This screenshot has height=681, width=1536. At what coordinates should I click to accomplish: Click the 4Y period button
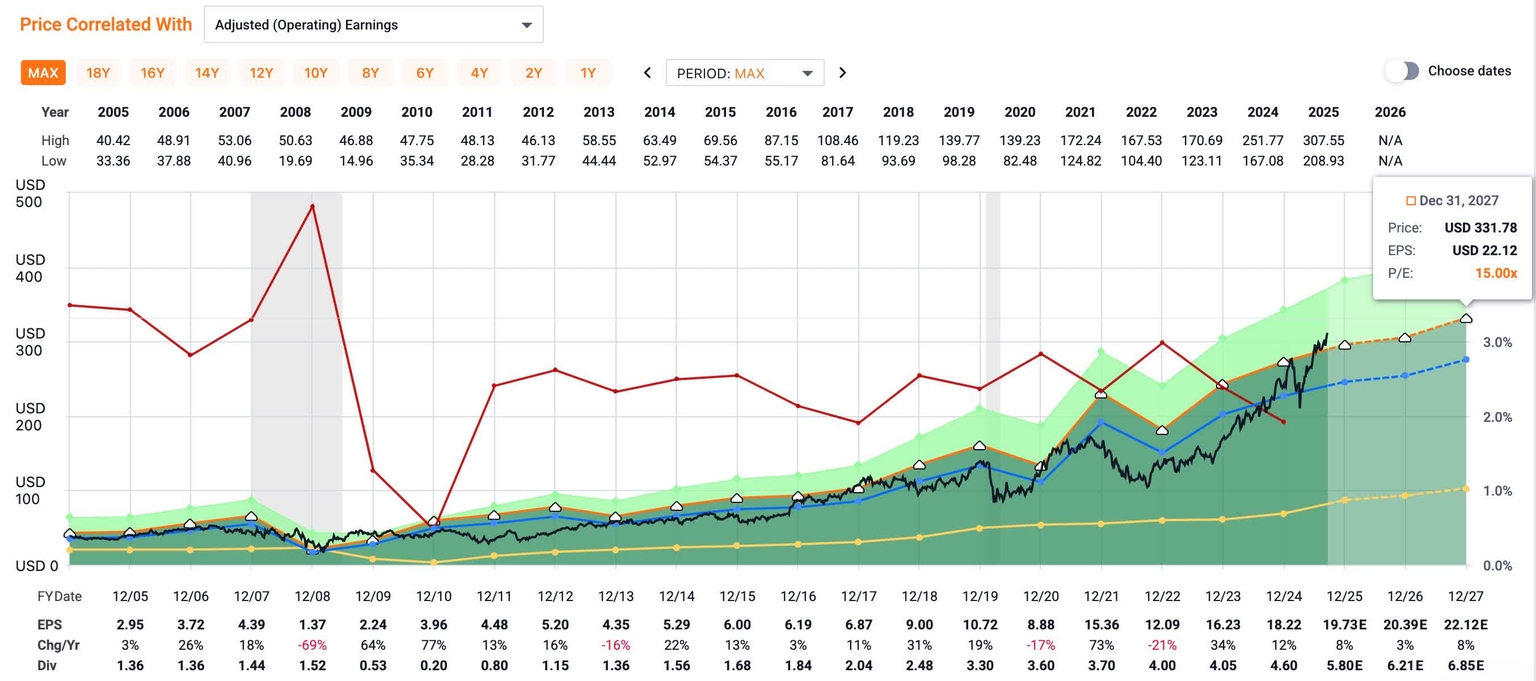point(479,72)
